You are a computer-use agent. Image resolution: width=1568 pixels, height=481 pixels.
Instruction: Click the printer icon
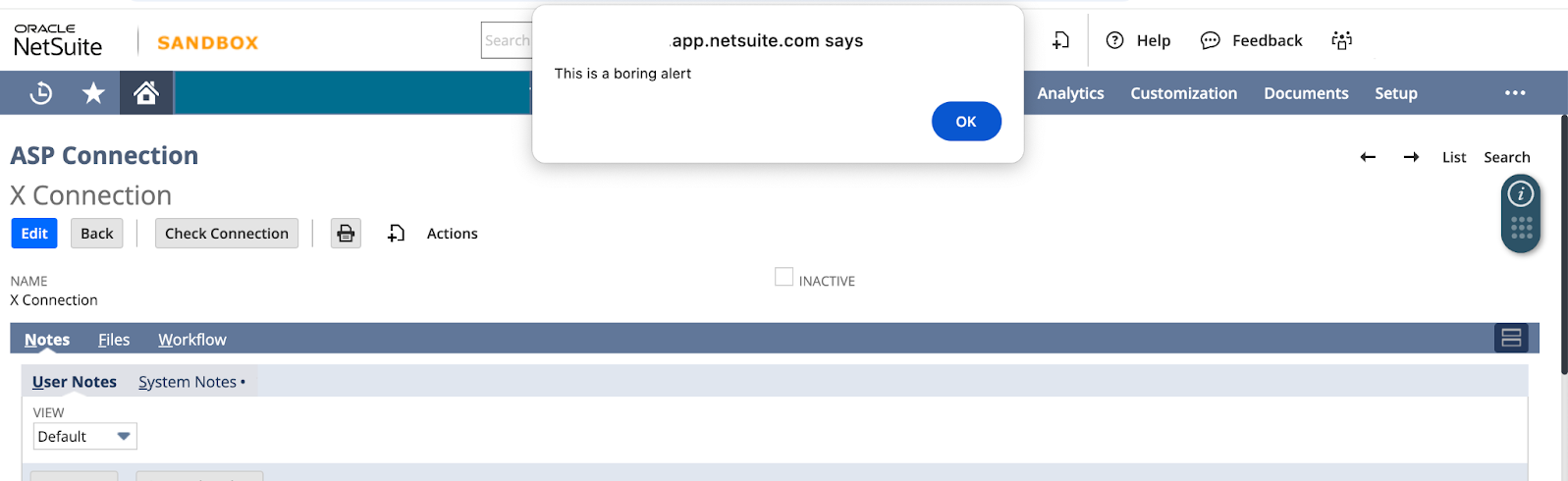pos(346,234)
